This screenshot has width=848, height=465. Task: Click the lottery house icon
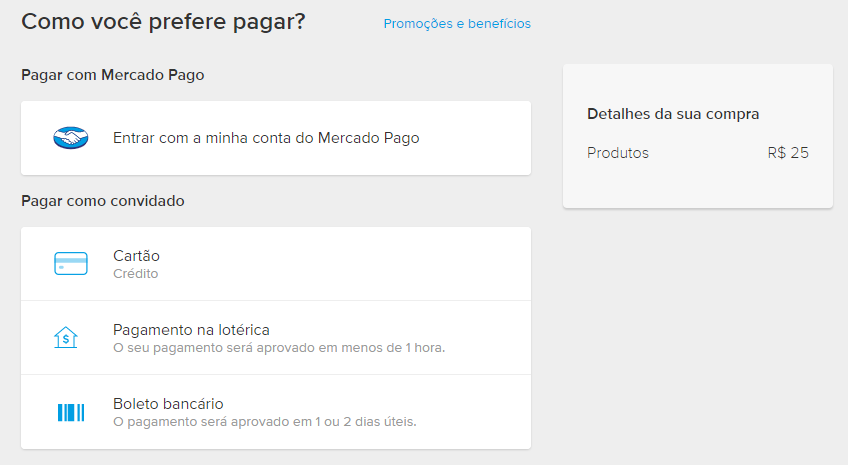[65, 338]
